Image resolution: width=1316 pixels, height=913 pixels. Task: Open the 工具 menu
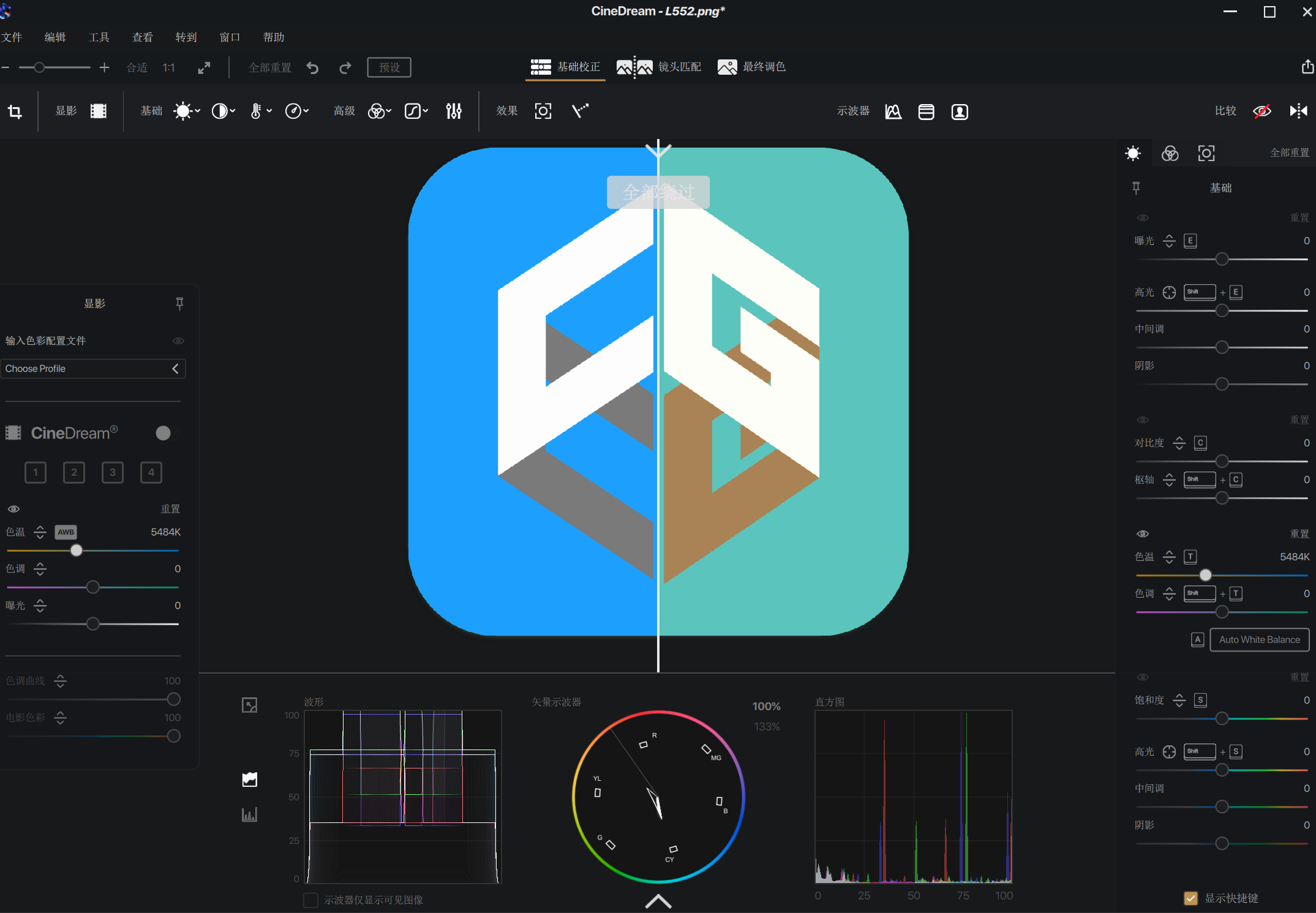point(99,37)
